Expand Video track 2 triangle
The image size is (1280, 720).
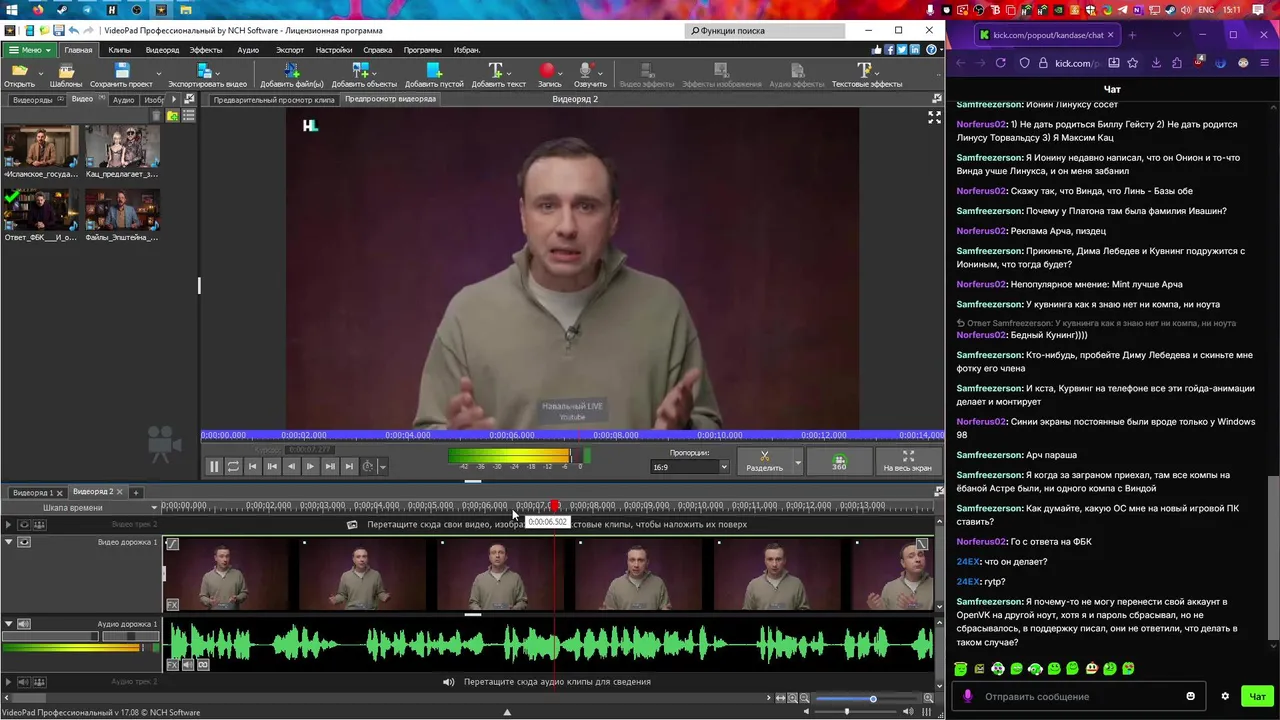click(x=8, y=524)
